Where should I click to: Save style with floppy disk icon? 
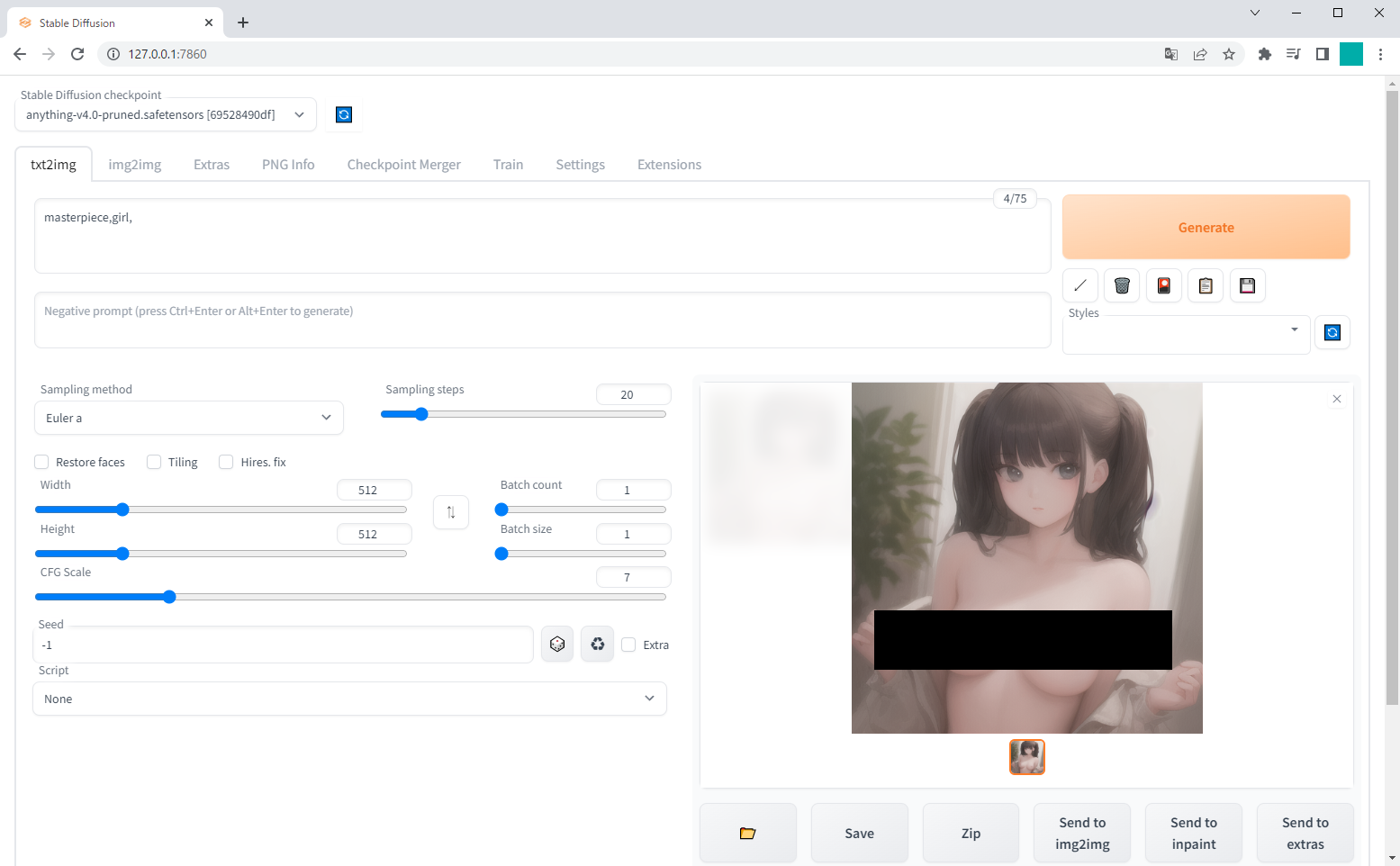pos(1248,285)
